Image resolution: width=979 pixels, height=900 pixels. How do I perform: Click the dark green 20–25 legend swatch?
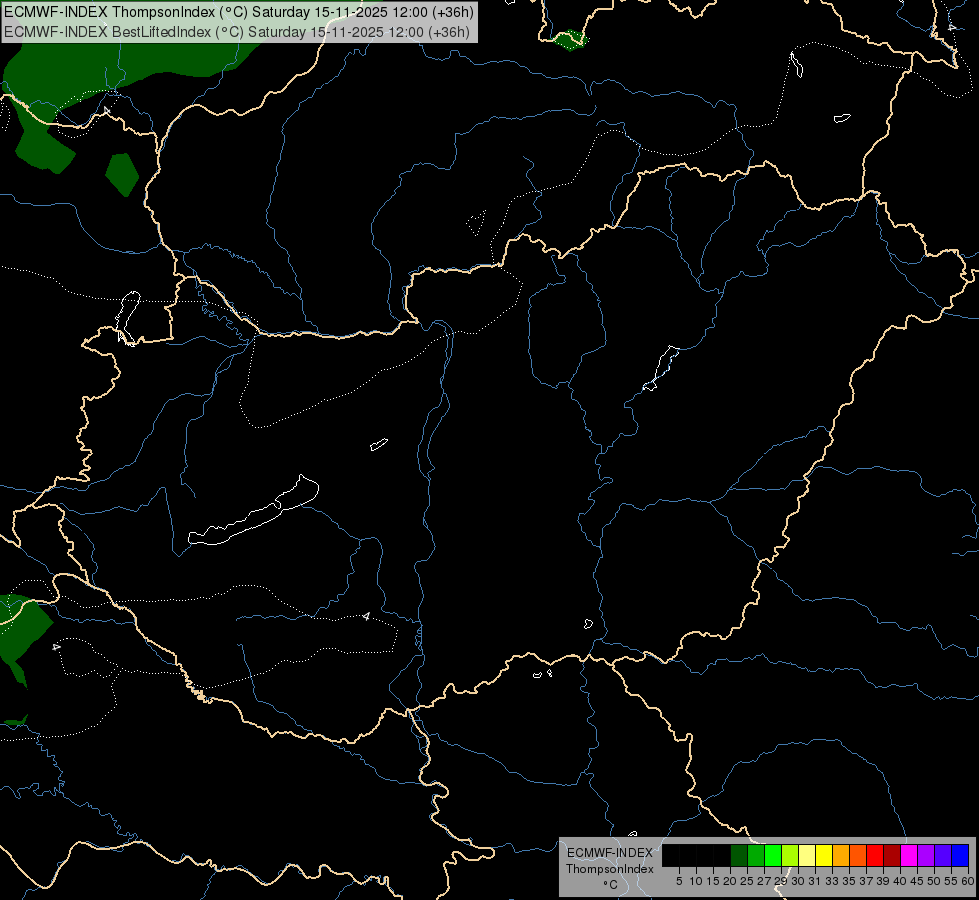[x=739, y=855]
